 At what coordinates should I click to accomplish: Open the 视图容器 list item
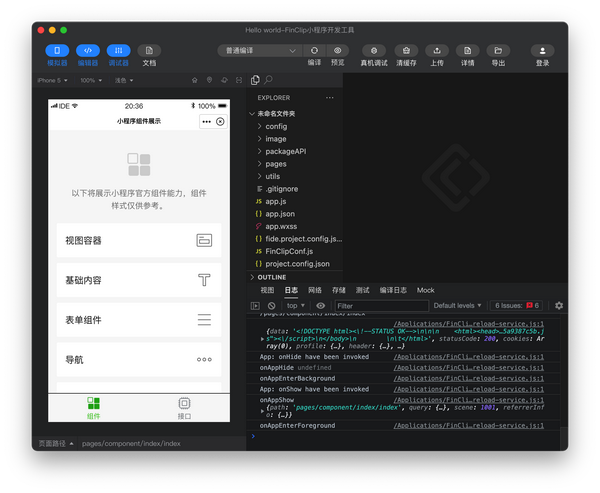(139, 240)
